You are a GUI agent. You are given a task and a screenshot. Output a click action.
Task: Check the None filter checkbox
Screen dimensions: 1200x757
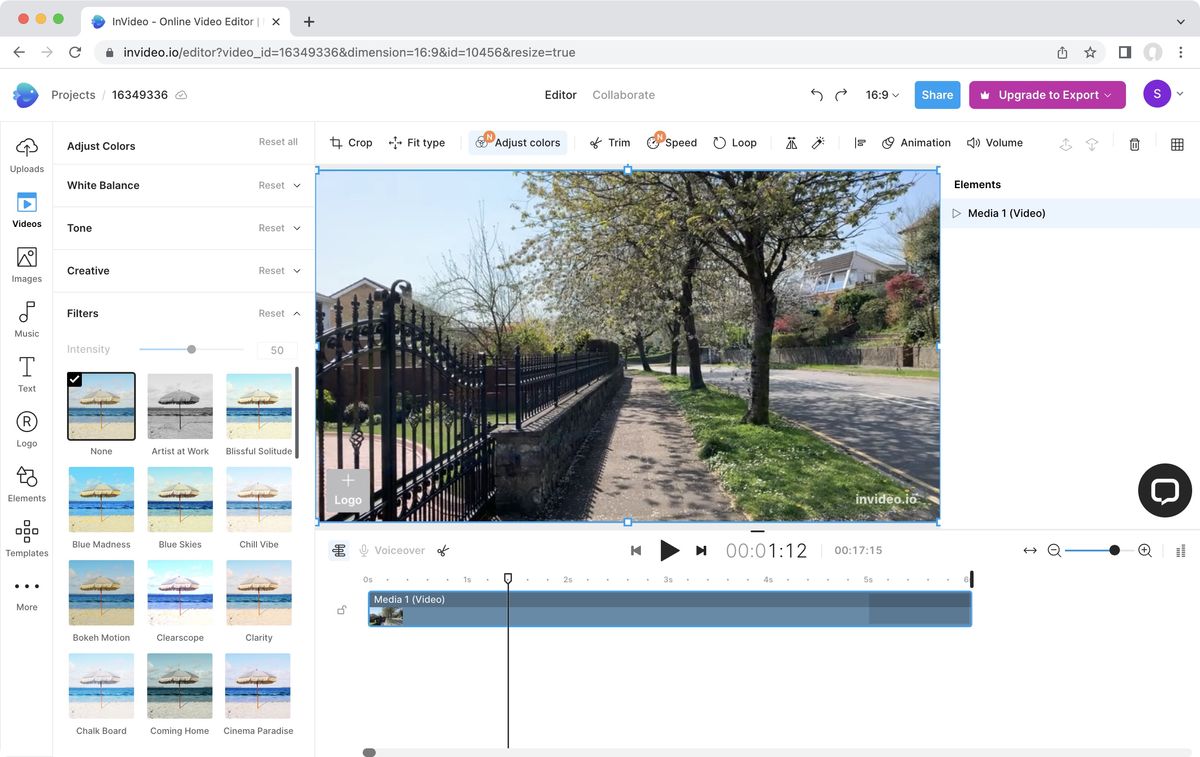pyautogui.click(x=75, y=379)
